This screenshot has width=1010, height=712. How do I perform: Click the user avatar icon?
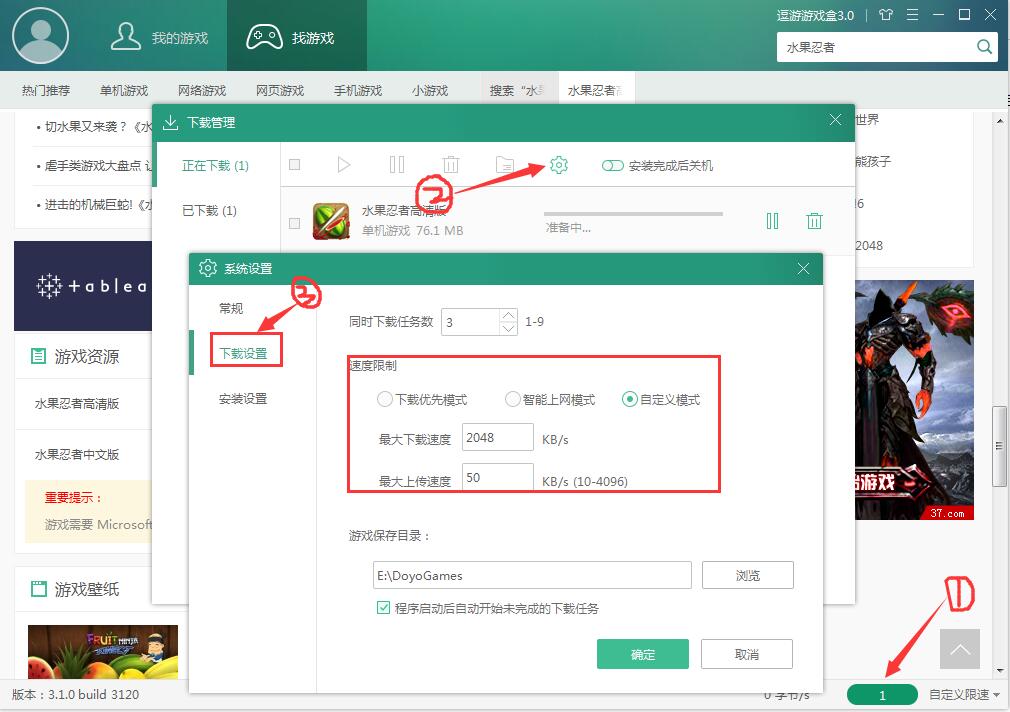tap(40, 35)
